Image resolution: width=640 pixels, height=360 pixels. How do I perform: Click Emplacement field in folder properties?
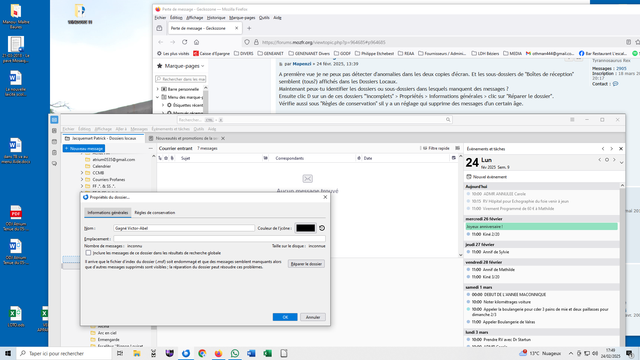click(x=219, y=239)
